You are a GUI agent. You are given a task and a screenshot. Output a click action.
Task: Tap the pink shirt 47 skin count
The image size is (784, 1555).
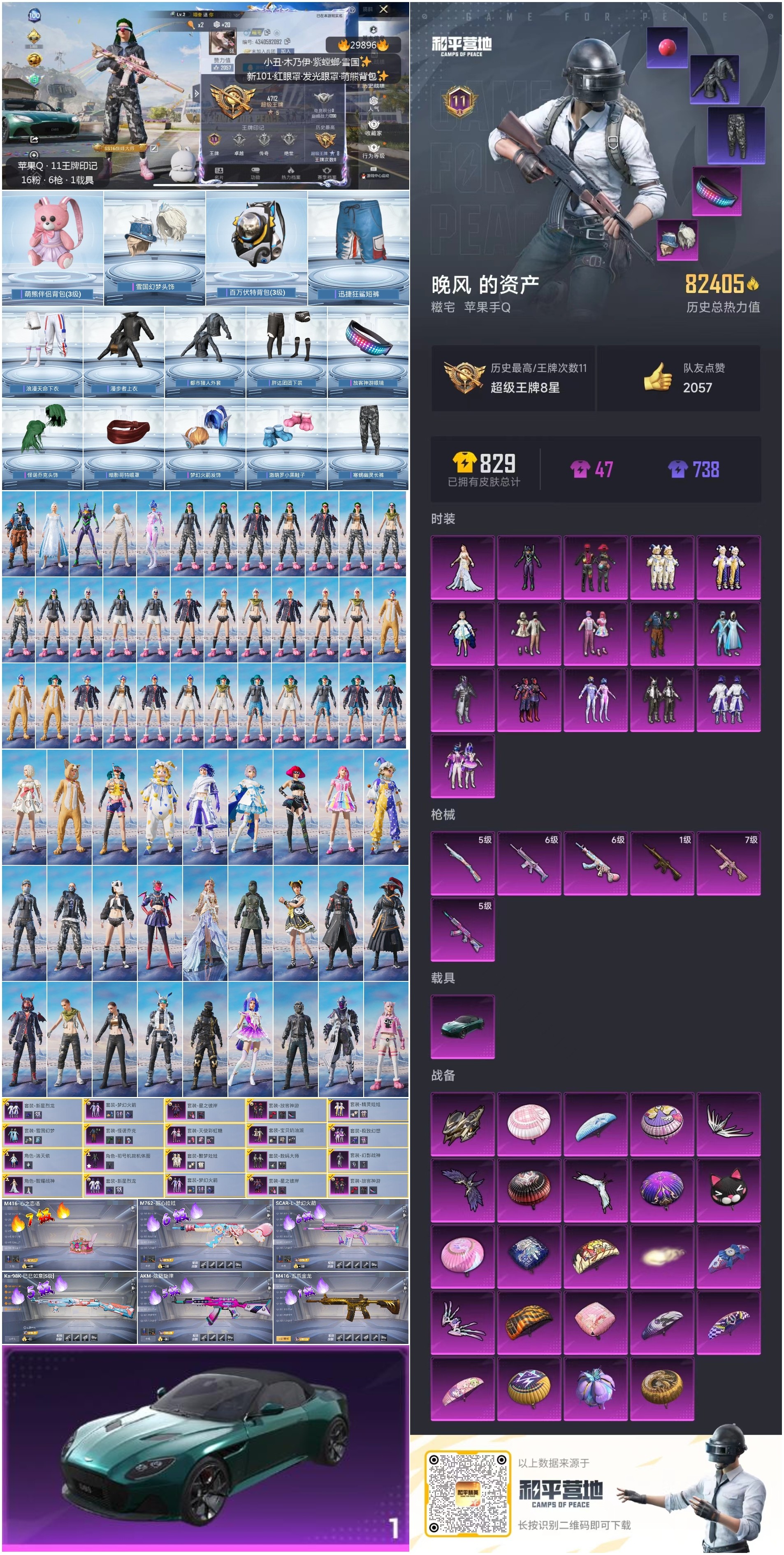(x=591, y=469)
